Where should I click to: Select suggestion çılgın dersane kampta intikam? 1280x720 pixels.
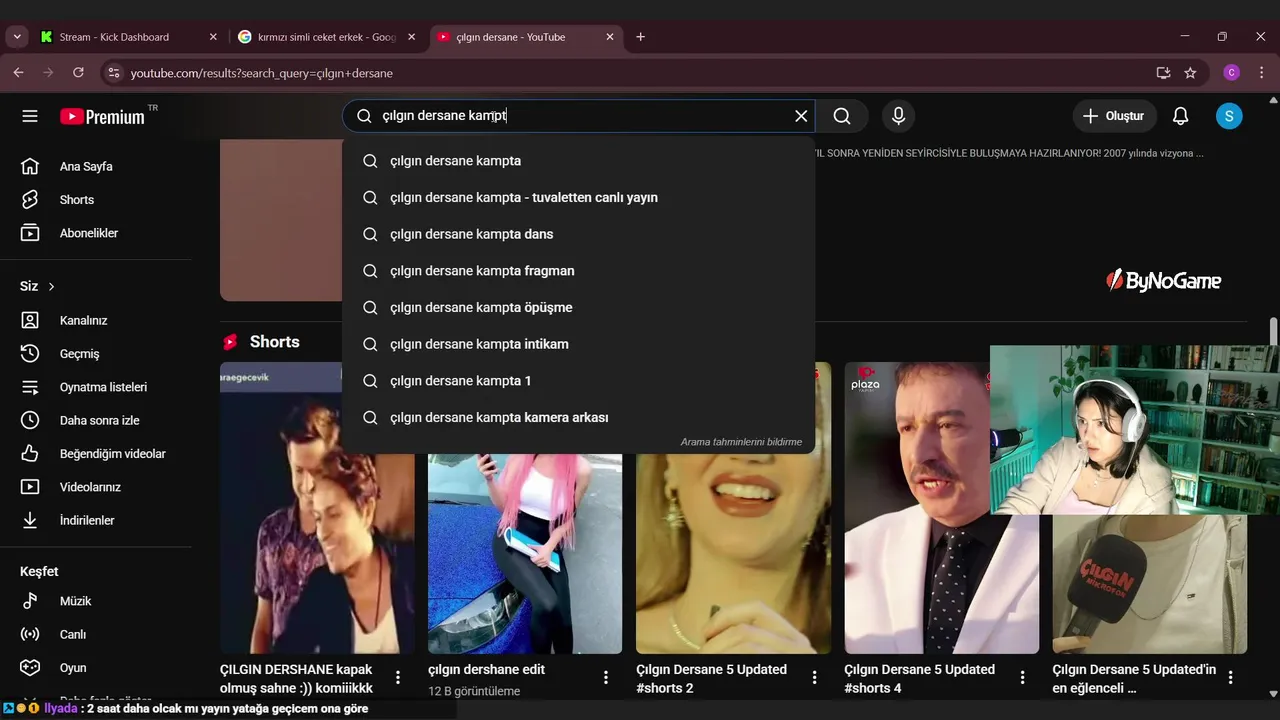578,344
